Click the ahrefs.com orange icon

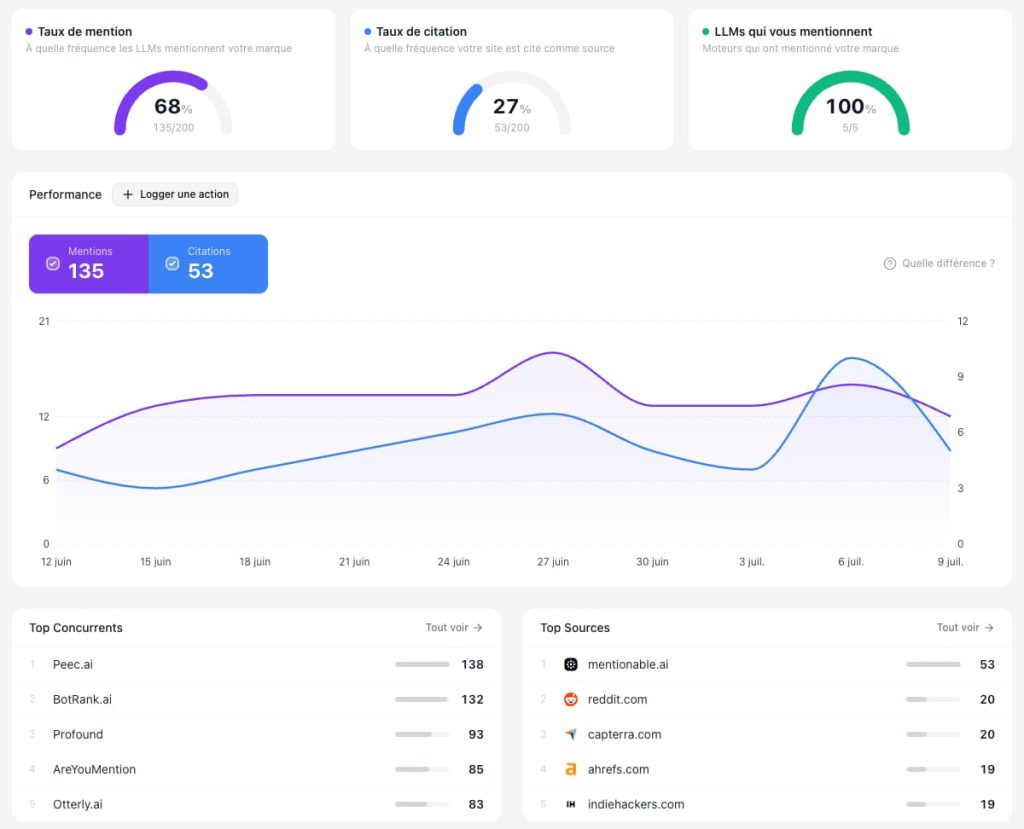coord(571,769)
